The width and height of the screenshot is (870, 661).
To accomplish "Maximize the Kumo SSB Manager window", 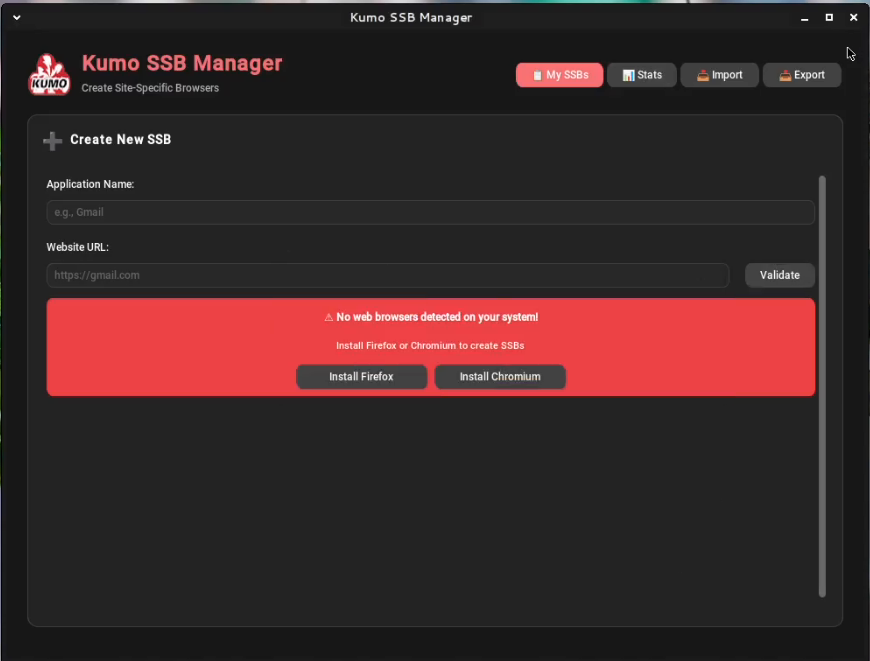I will [829, 18].
